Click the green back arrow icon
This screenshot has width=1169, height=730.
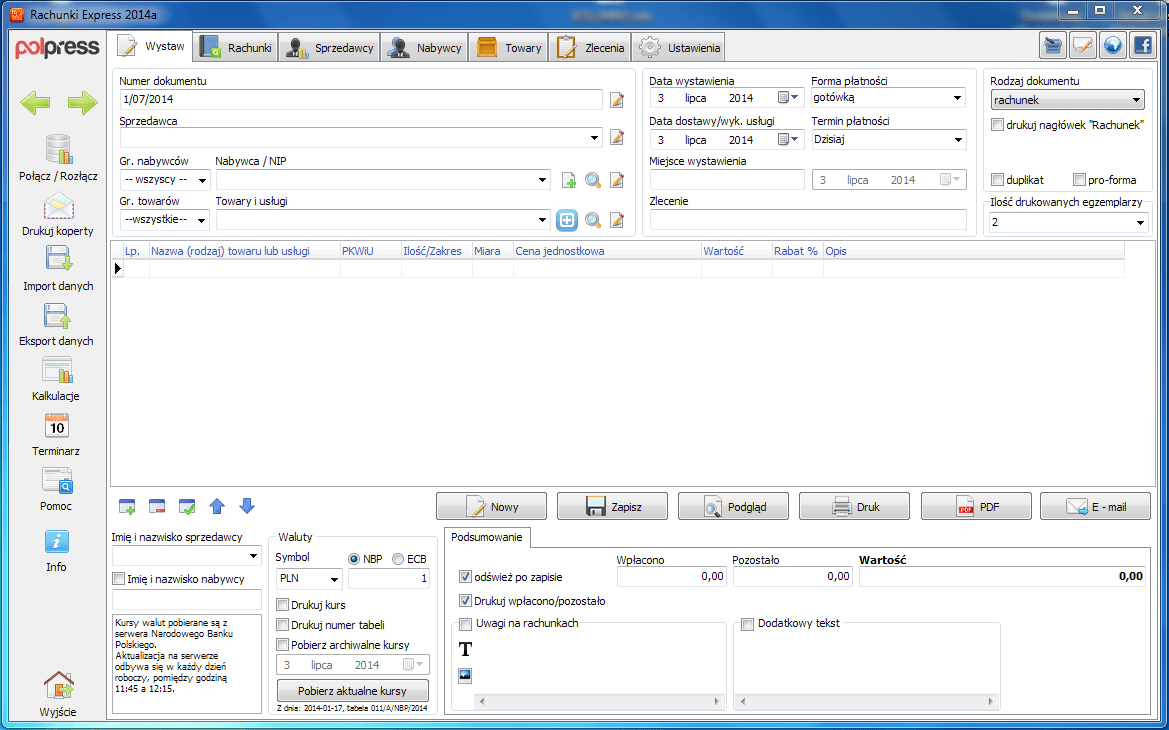(x=35, y=103)
